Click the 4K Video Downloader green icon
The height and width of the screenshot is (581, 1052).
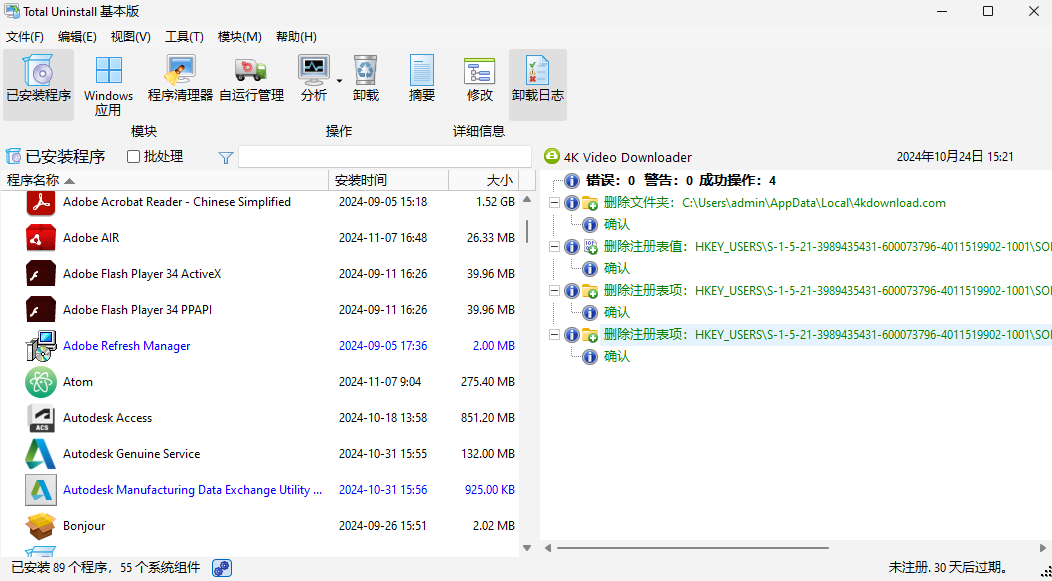551,156
